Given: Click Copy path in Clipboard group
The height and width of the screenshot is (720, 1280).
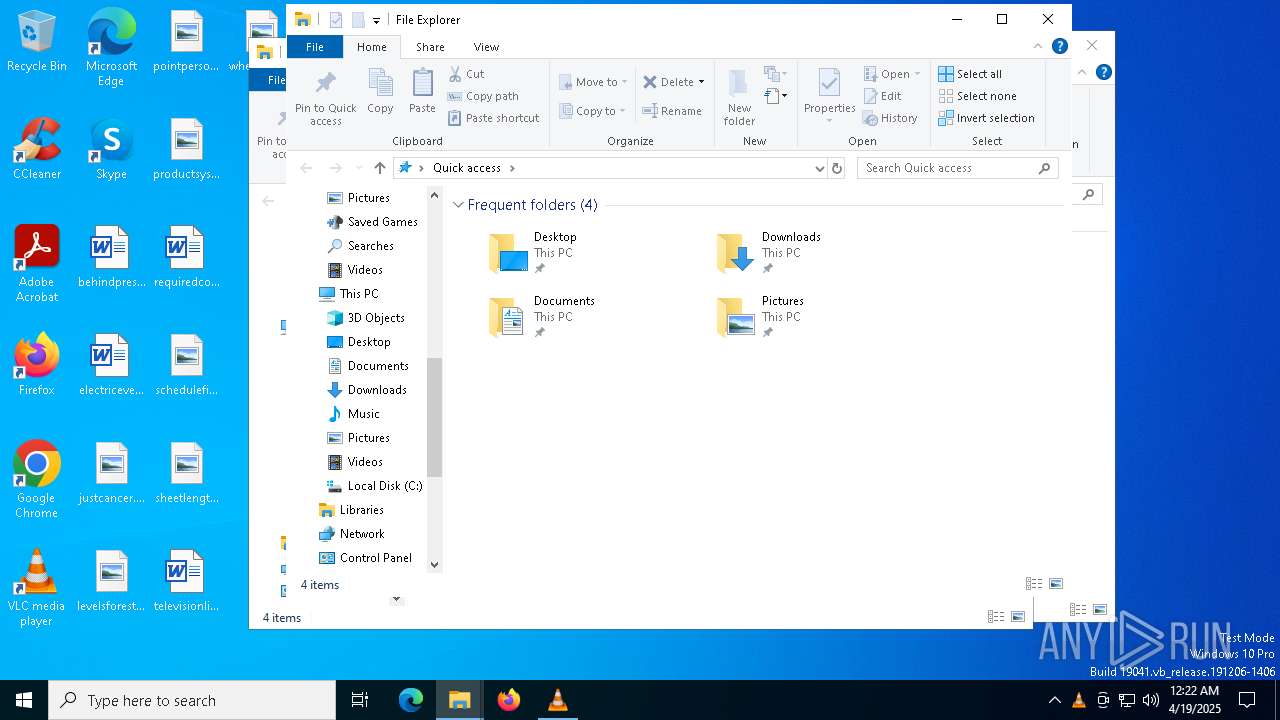Looking at the screenshot, I should coord(483,96).
